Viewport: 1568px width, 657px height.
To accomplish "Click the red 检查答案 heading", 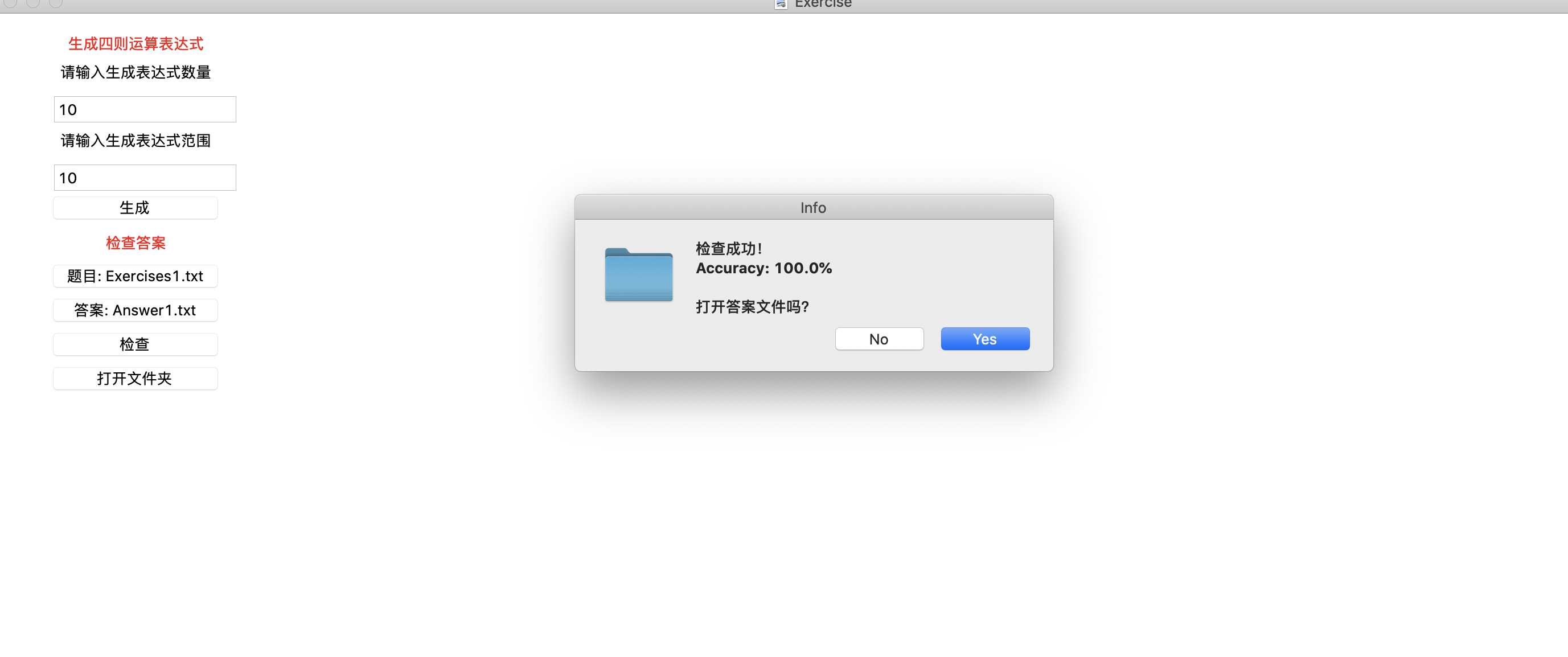I will pos(136,243).
